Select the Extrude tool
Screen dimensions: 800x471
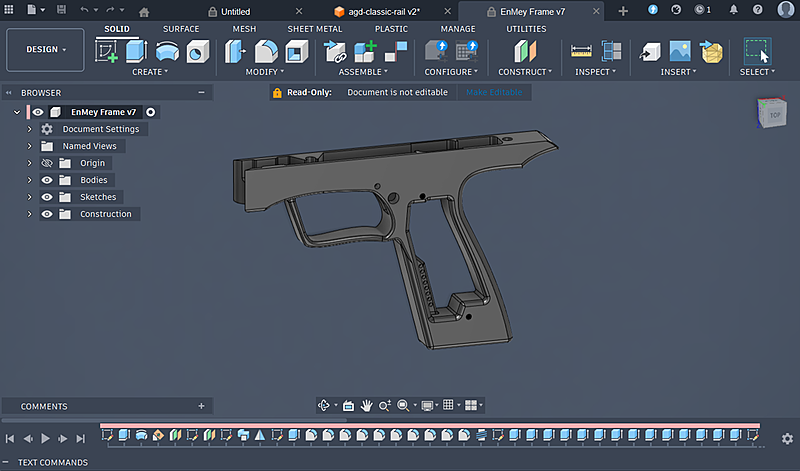(136, 52)
